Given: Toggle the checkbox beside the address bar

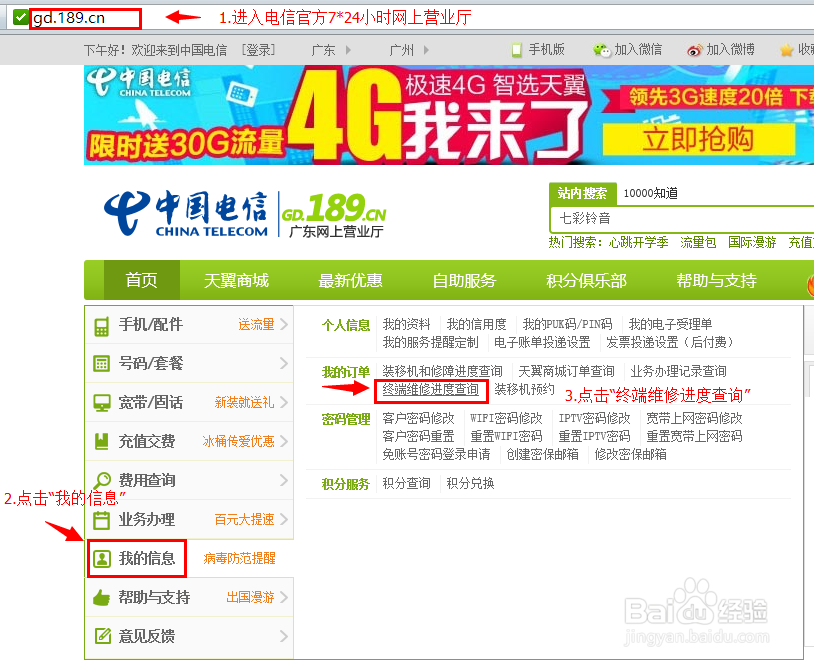Looking at the screenshot, I should pyautogui.click(x=18, y=17).
